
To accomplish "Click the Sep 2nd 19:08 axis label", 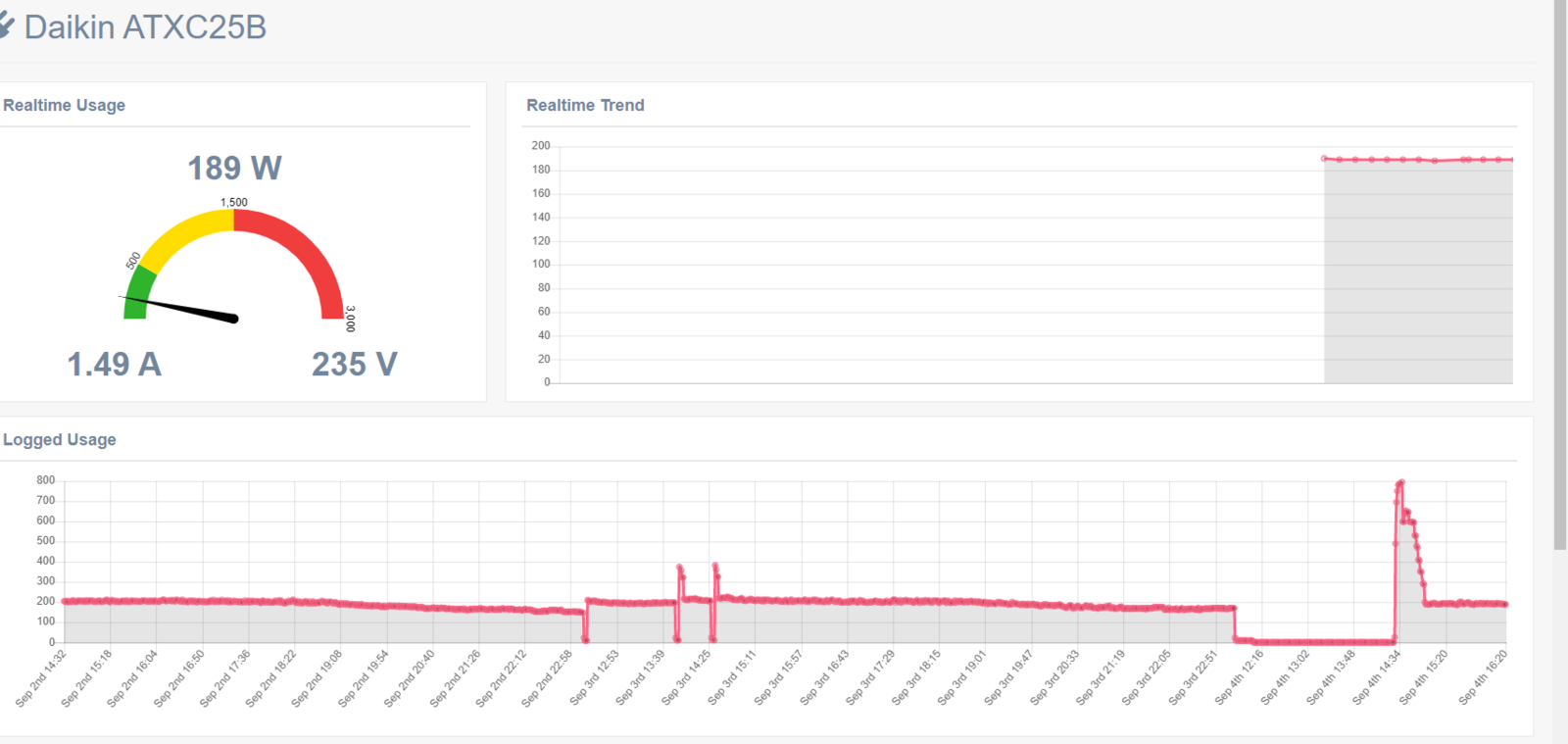I will click(x=317, y=677).
